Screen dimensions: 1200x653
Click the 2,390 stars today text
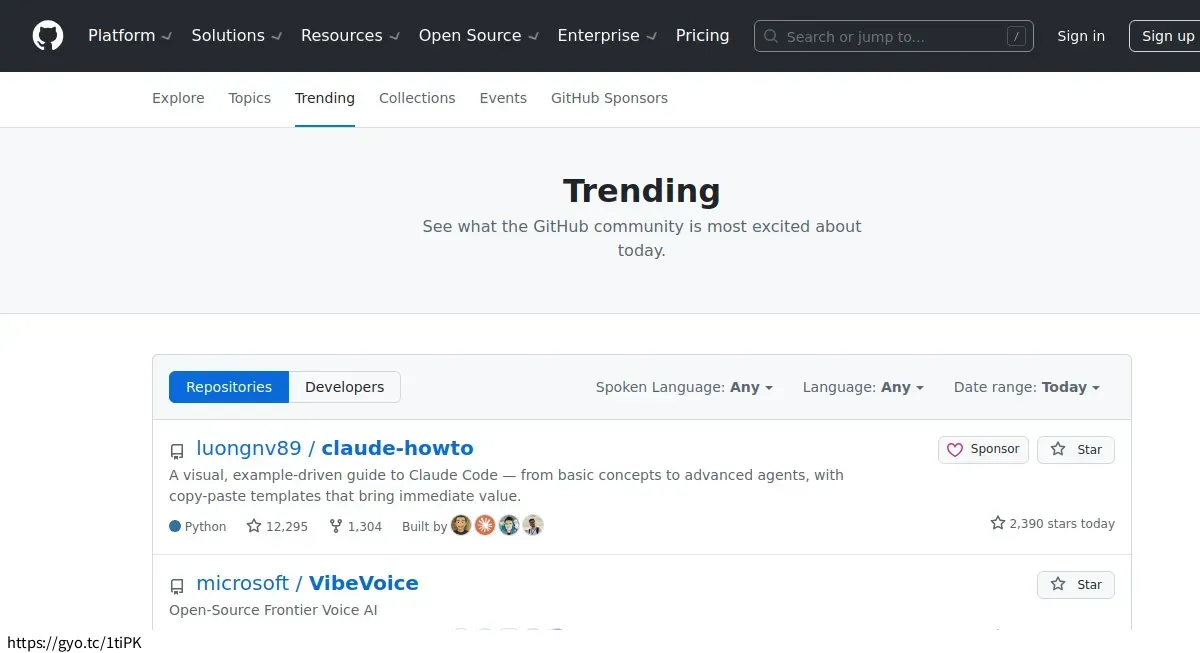click(x=1062, y=523)
